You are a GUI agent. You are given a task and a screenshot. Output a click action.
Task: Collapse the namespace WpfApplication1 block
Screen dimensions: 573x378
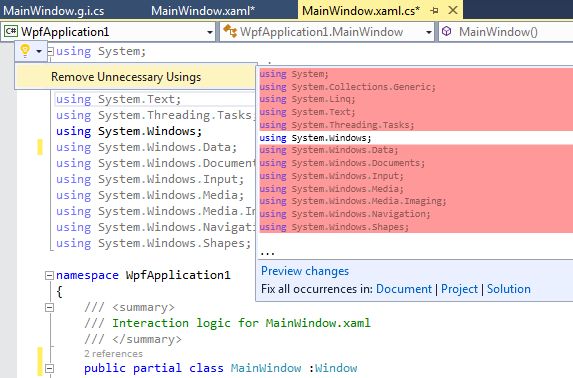(x=49, y=275)
